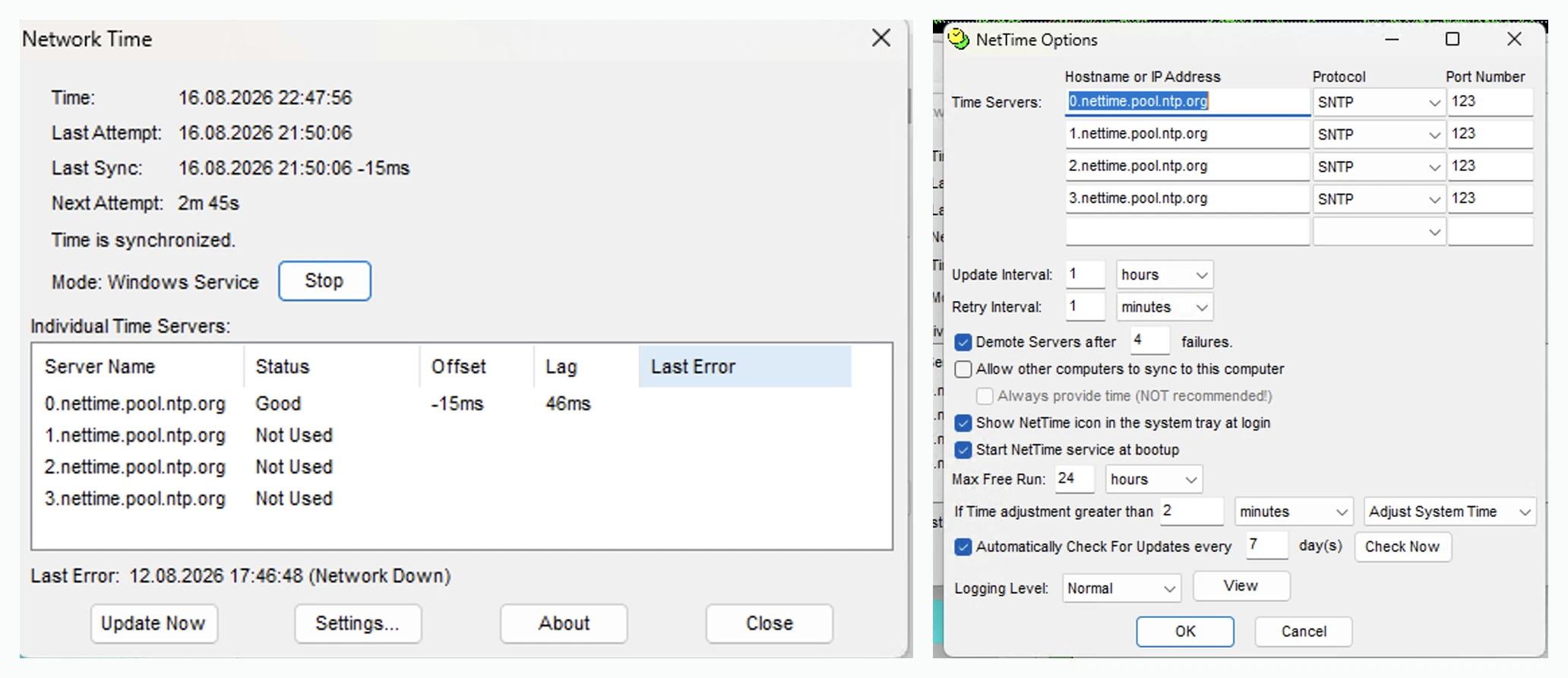This screenshot has height=678, width=1568.
Task: Enable Allow other computers to sync checkbox
Action: coord(963,369)
